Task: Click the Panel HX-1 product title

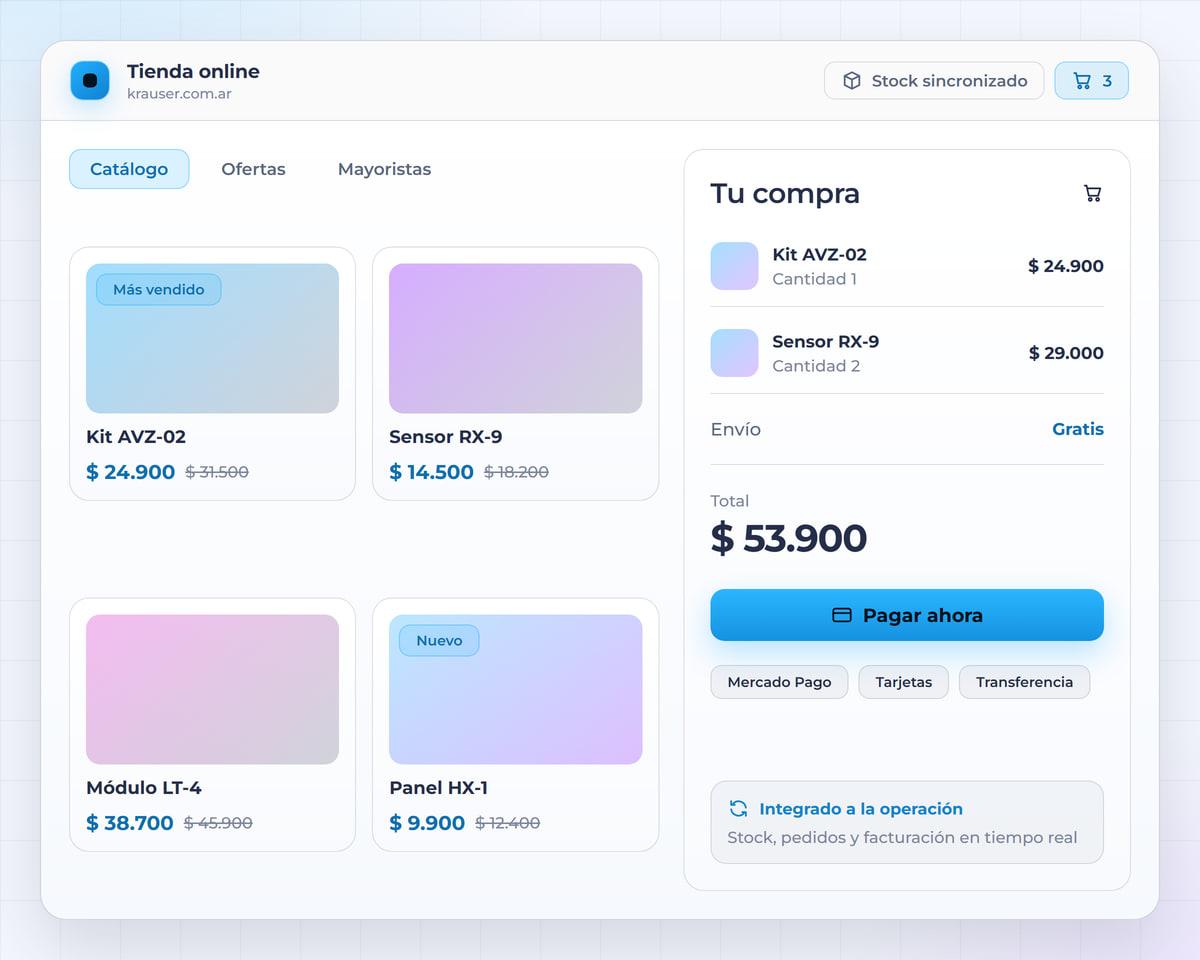Action: pos(438,788)
